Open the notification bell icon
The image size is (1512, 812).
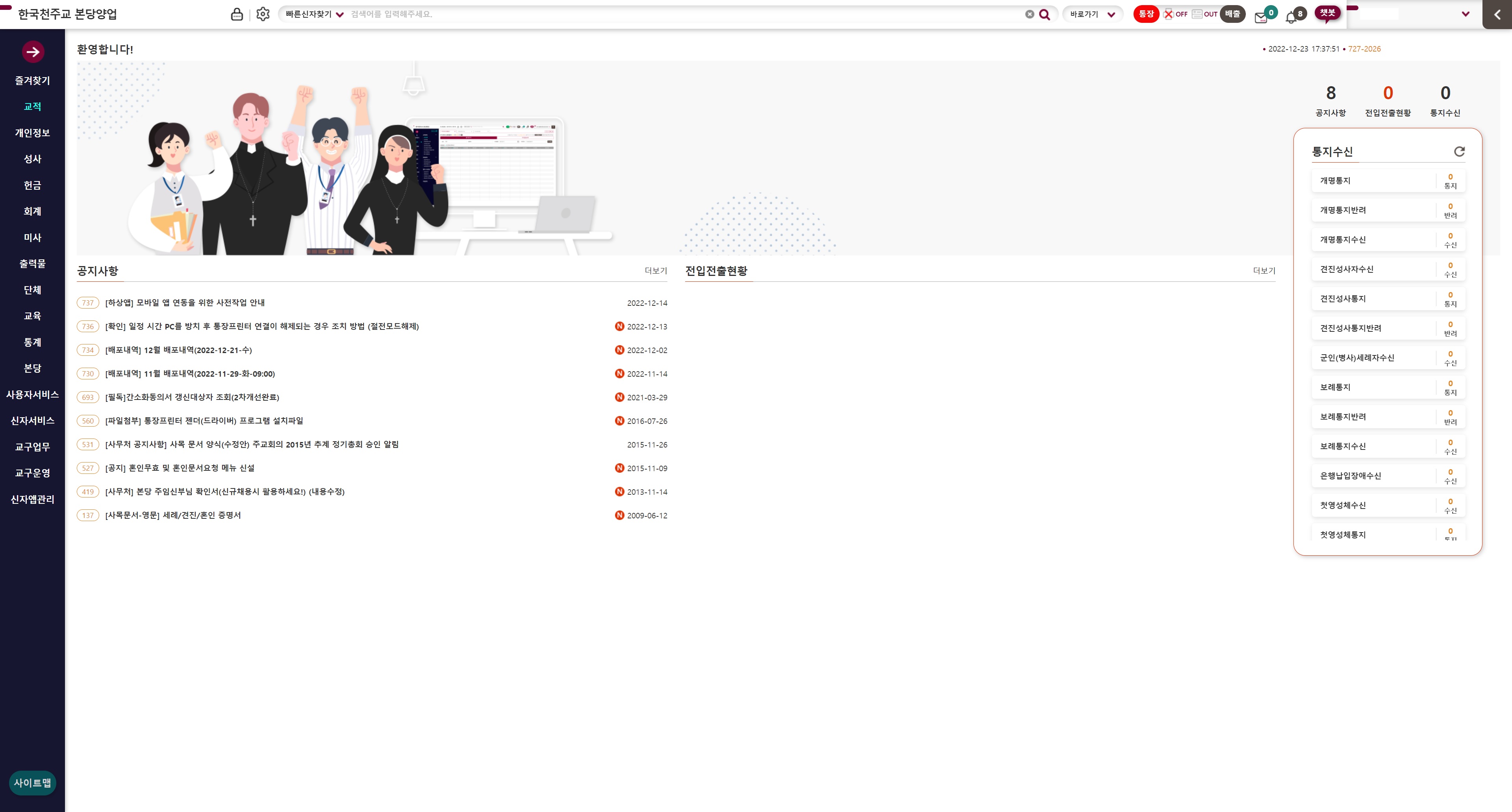(1291, 17)
